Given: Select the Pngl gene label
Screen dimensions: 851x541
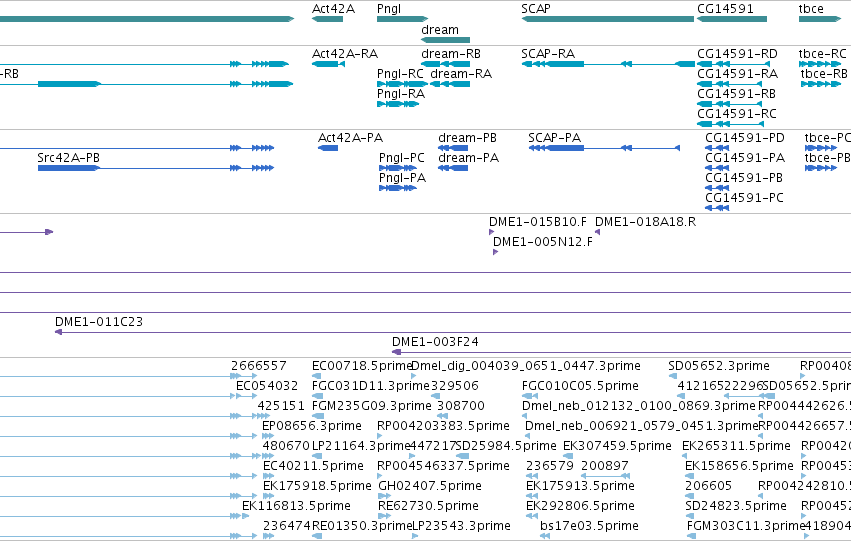Looking at the screenshot, I should [389, 9].
